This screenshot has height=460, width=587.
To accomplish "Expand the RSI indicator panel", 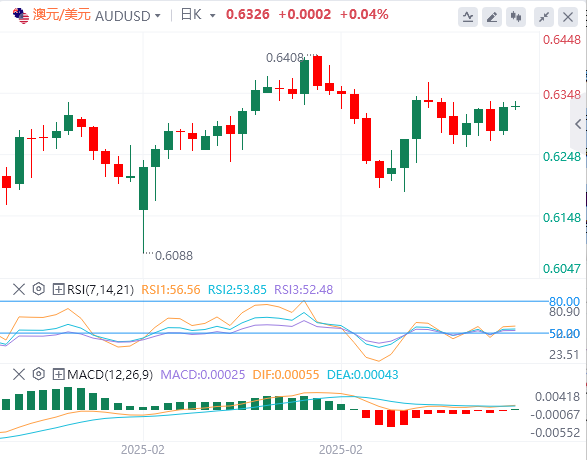I will pos(58,289).
